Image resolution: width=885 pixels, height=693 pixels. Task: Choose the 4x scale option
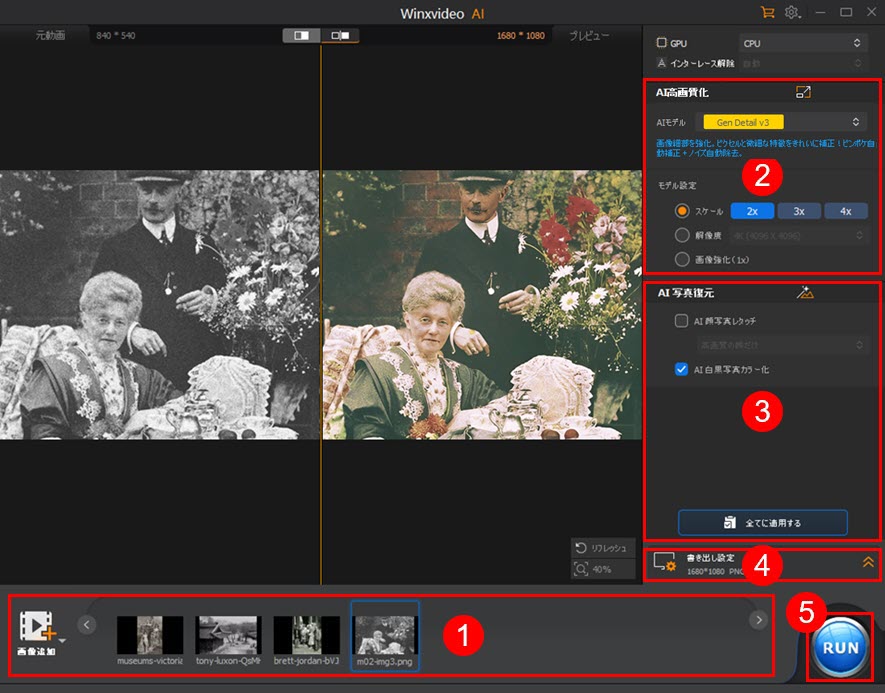845,211
